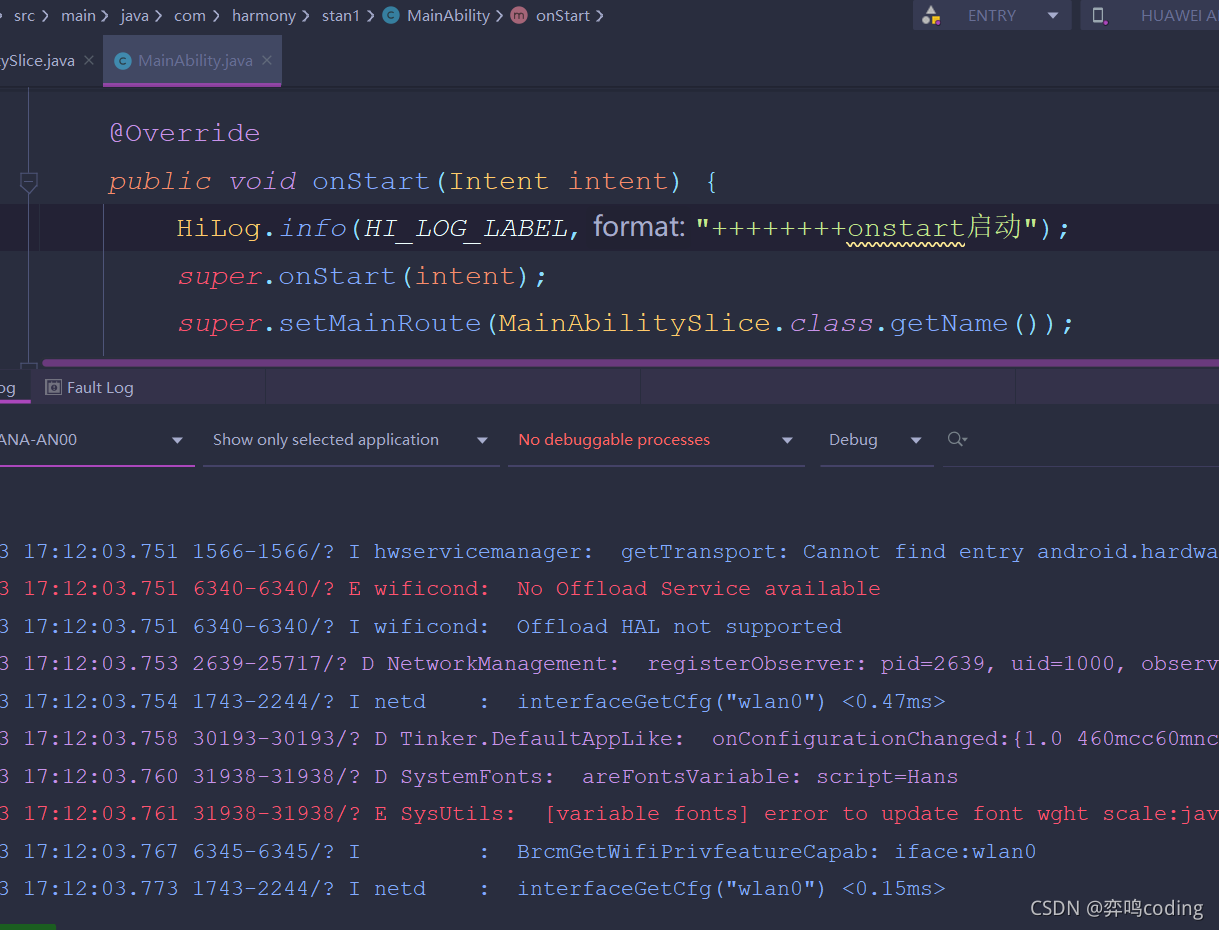Image resolution: width=1219 pixels, height=930 pixels.
Task: Click 'MainAbilitySlice' in setMainRoute line
Action: click(x=635, y=324)
